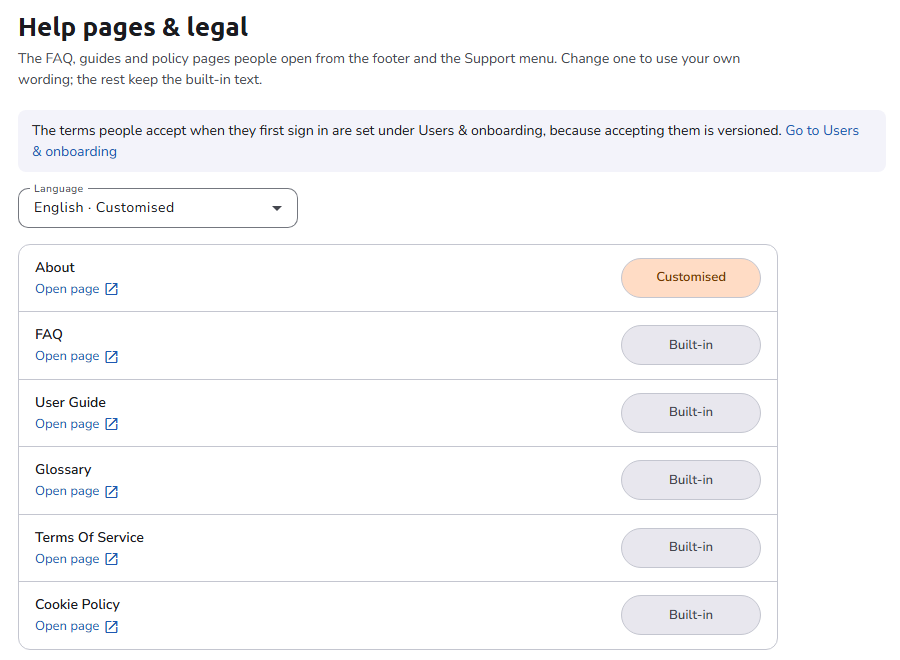
Task: Expand the Language dropdown arrow
Action: (x=277, y=208)
